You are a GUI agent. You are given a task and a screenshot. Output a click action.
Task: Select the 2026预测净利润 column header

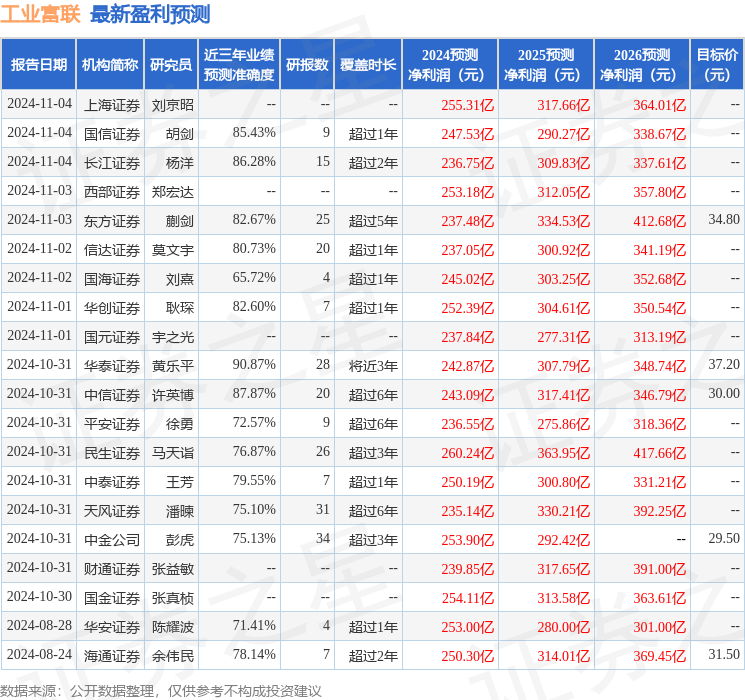[641, 65]
